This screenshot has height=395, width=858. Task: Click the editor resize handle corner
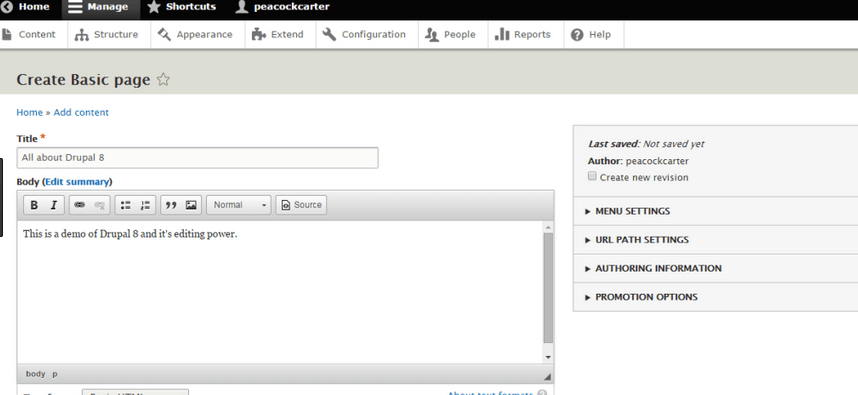click(548, 377)
